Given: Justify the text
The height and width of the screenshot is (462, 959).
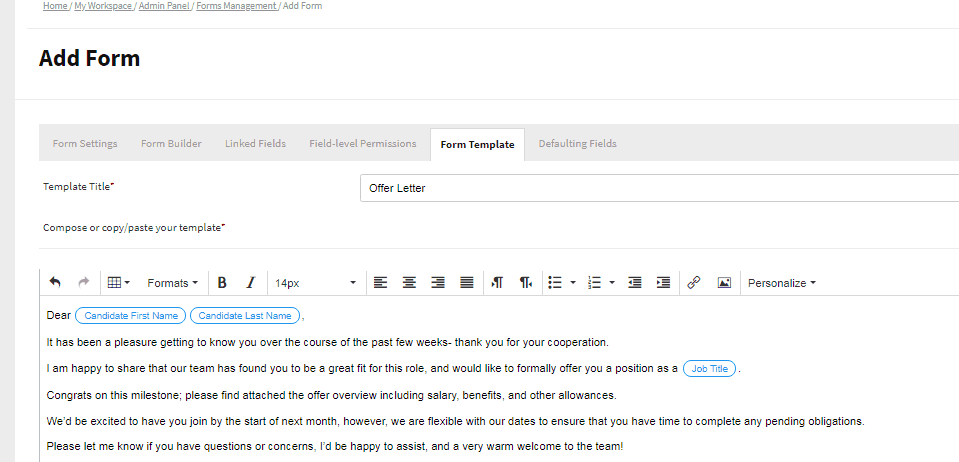Looking at the screenshot, I should click(467, 283).
